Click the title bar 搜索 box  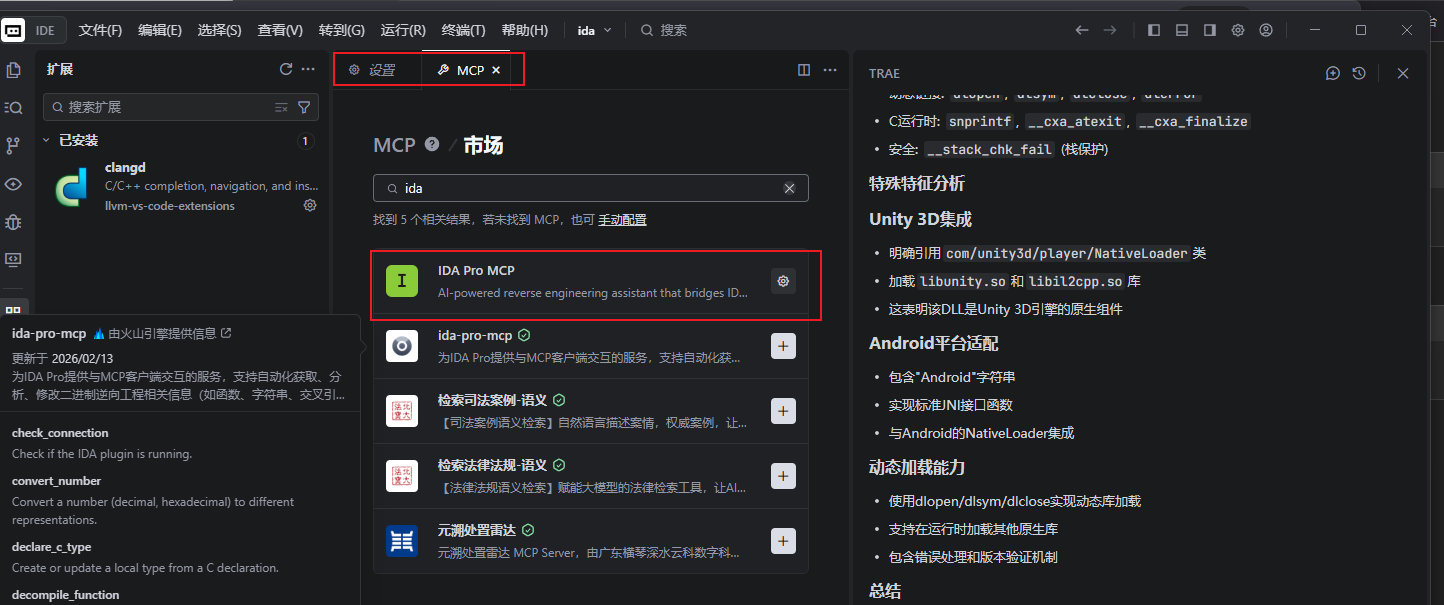click(x=664, y=30)
